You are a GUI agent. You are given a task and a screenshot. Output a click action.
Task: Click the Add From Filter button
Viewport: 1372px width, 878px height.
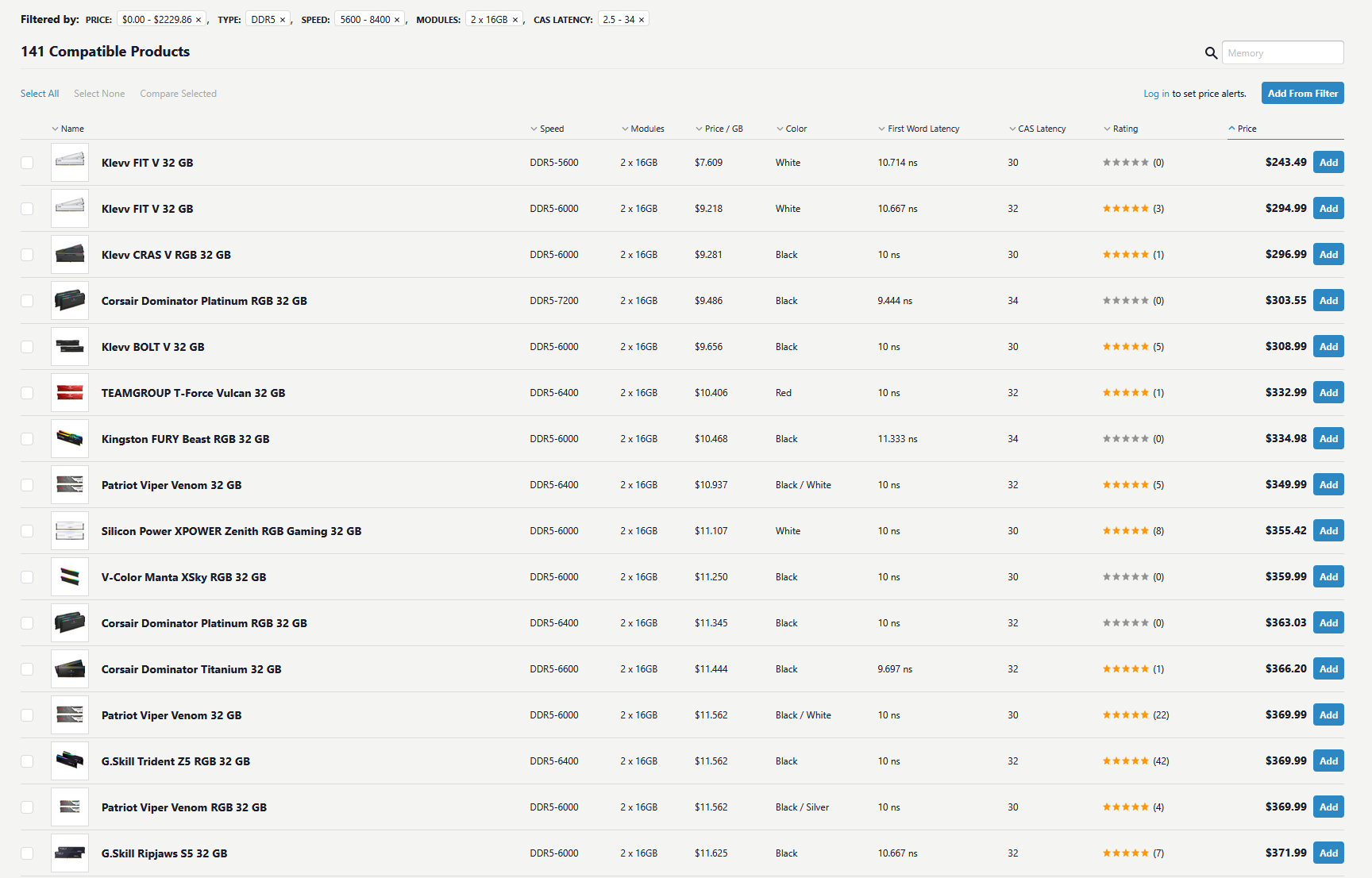(x=1303, y=94)
